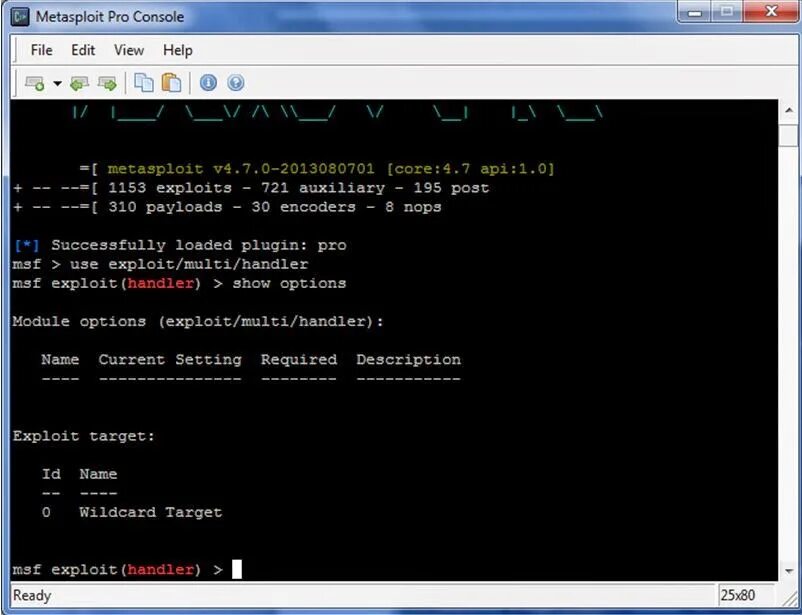Open a new console tab icon
Screen dimensions: 802x615
[35, 83]
